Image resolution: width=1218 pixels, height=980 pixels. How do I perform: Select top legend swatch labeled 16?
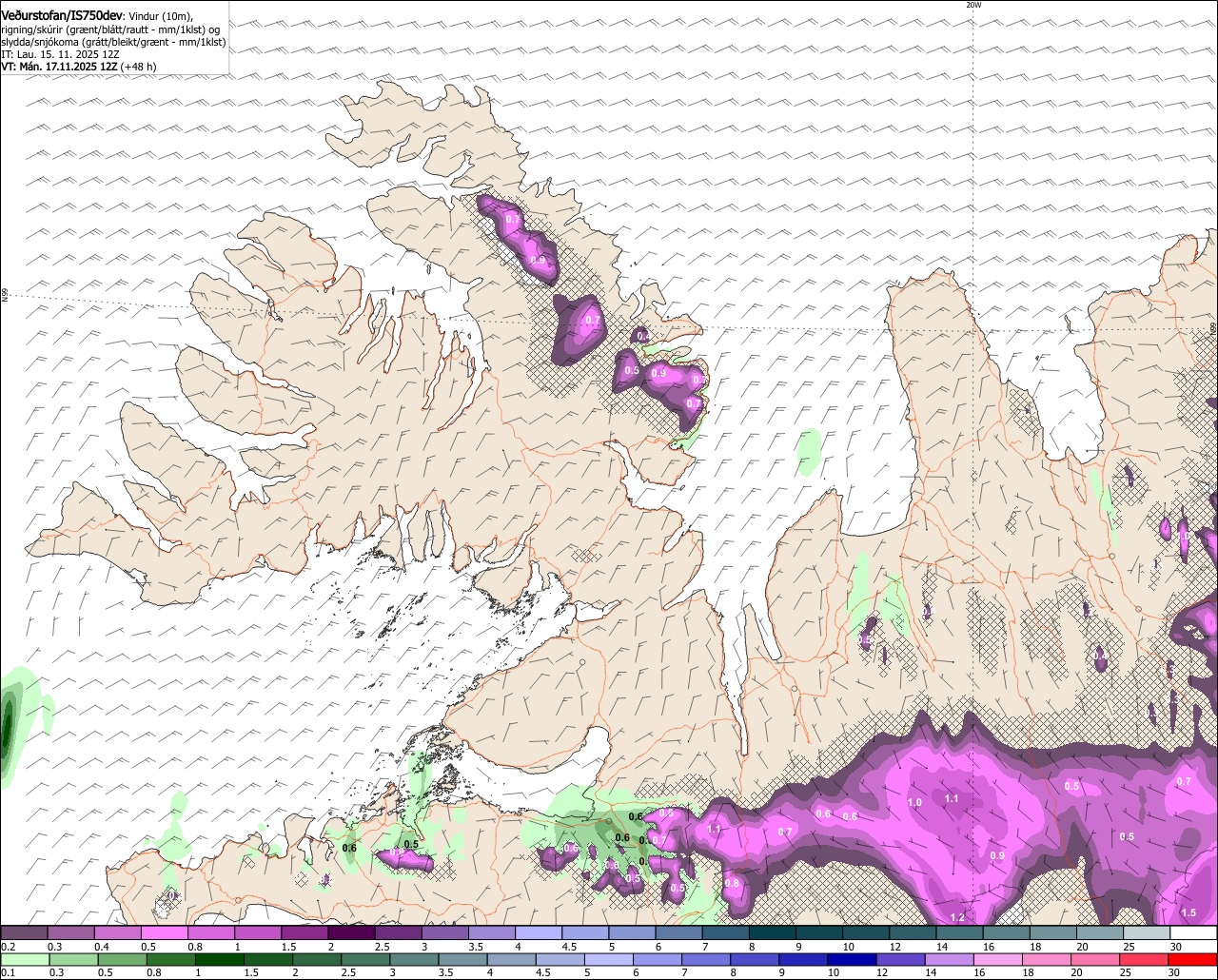point(1007,932)
